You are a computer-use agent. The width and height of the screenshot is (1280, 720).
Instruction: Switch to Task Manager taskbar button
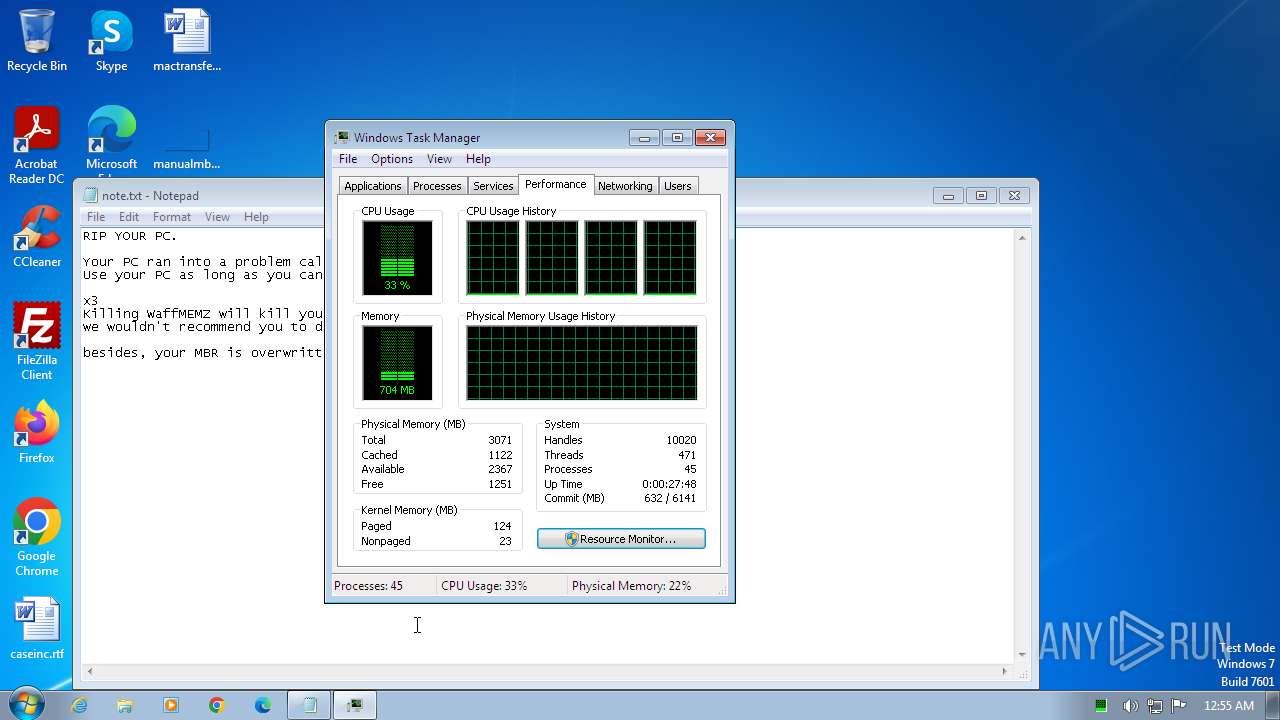pos(355,705)
